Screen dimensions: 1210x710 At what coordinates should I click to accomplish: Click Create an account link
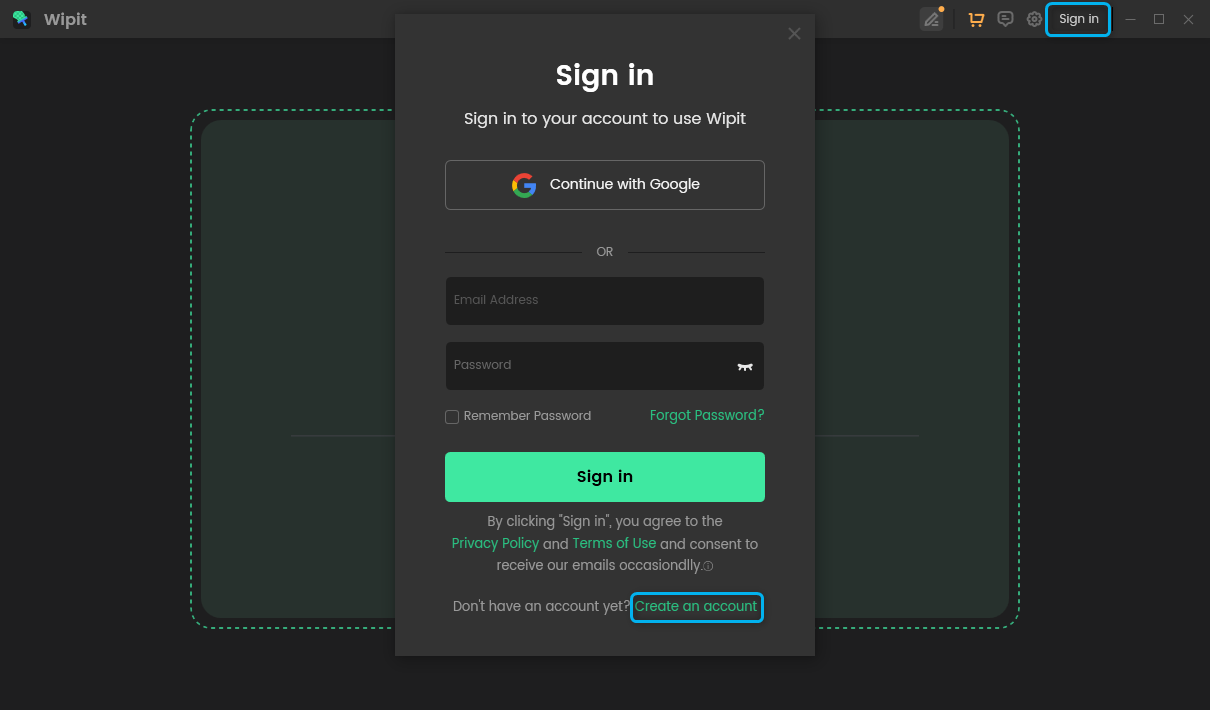696,606
